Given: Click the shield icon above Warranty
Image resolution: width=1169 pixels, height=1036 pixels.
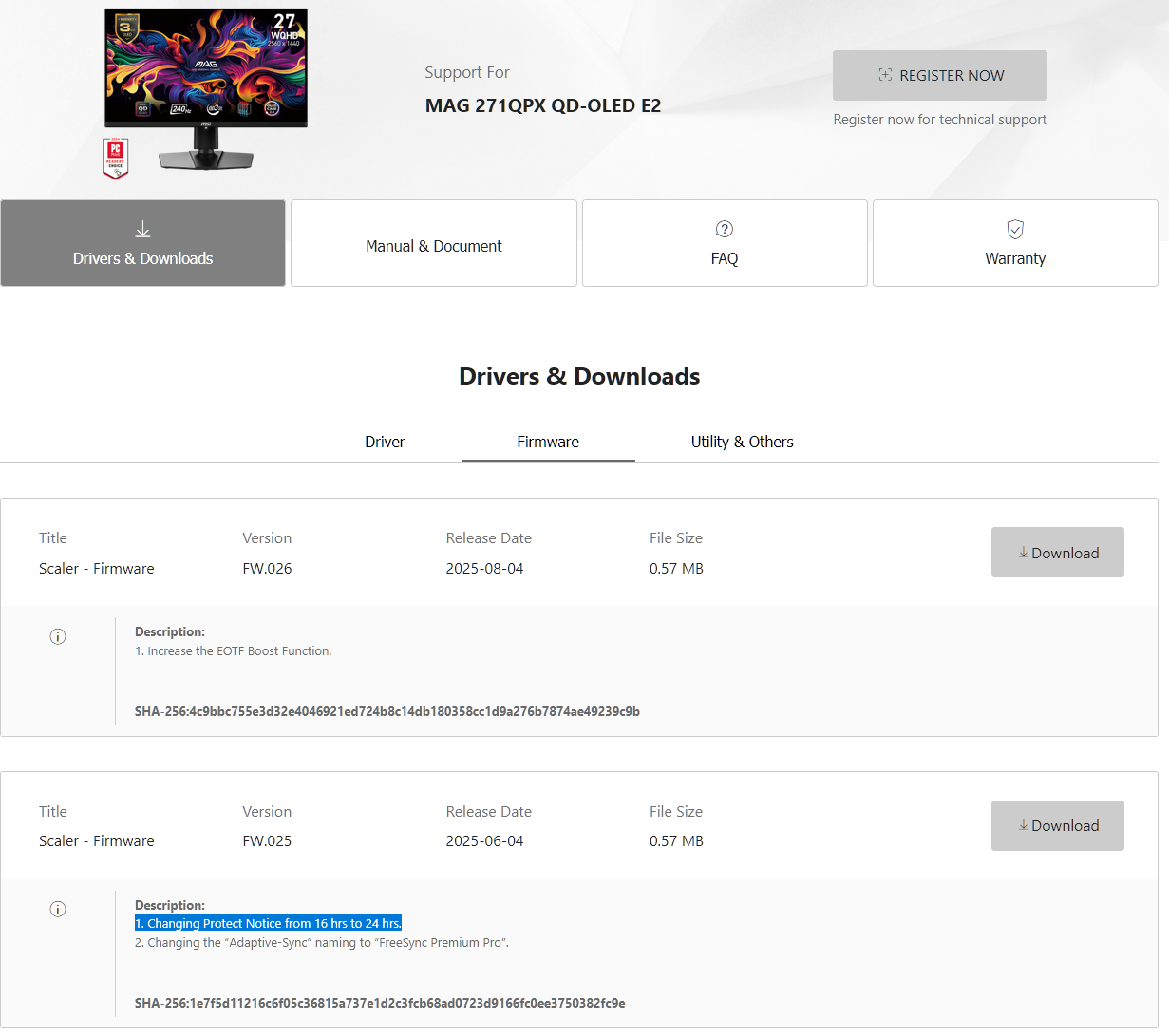Looking at the screenshot, I should (x=1015, y=229).
